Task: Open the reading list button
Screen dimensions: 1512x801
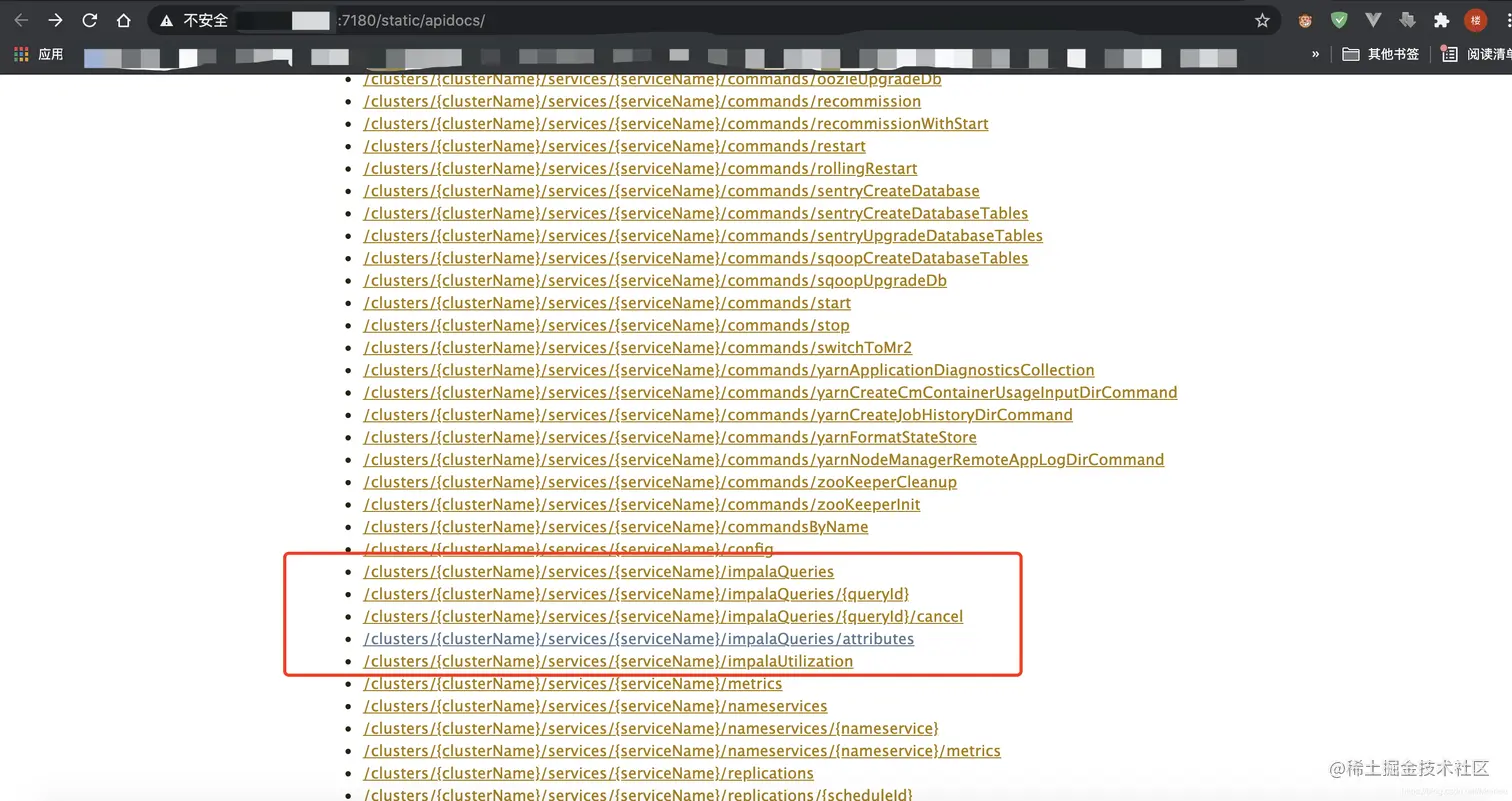Action: (1476, 55)
